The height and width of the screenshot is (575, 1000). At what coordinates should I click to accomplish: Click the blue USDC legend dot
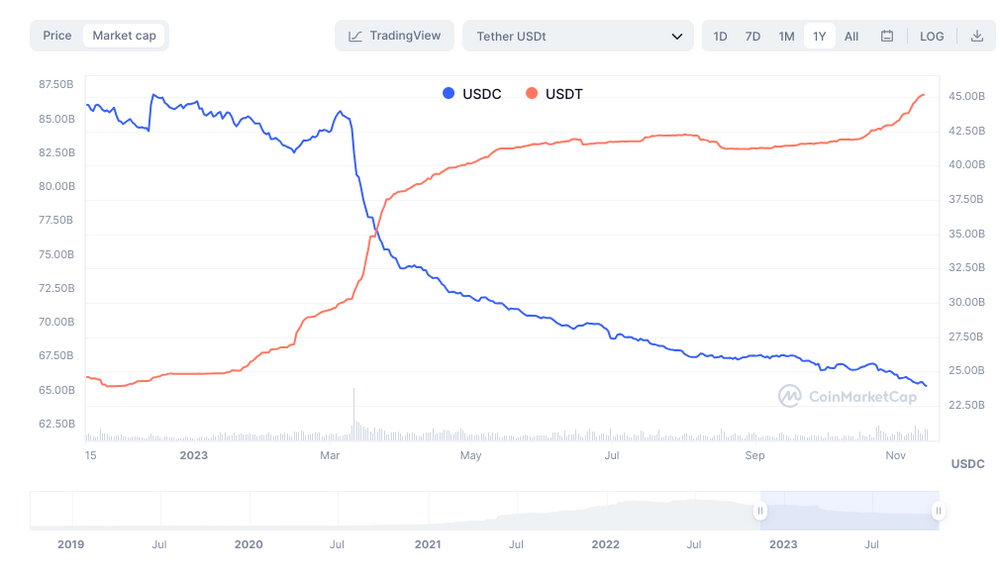pyautogui.click(x=448, y=94)
